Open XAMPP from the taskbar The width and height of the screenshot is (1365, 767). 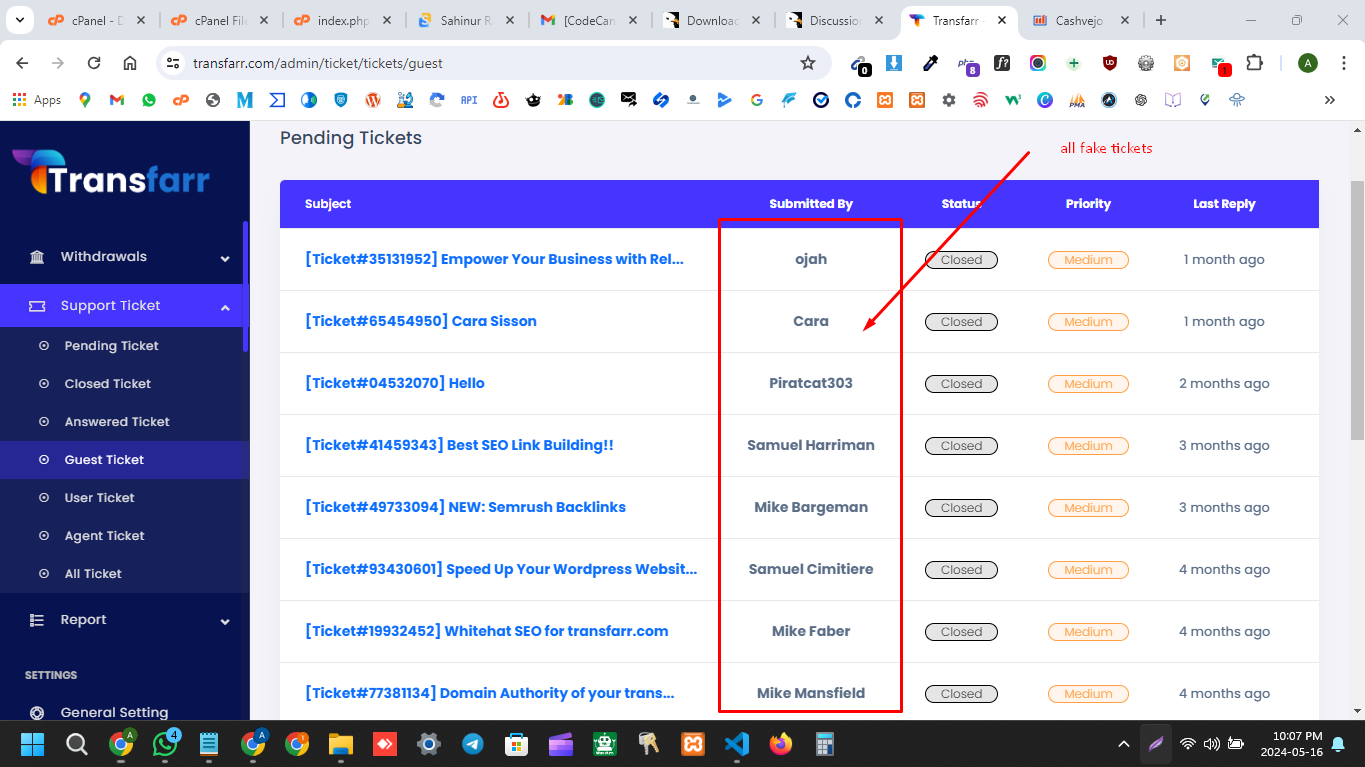pos(693,744)
